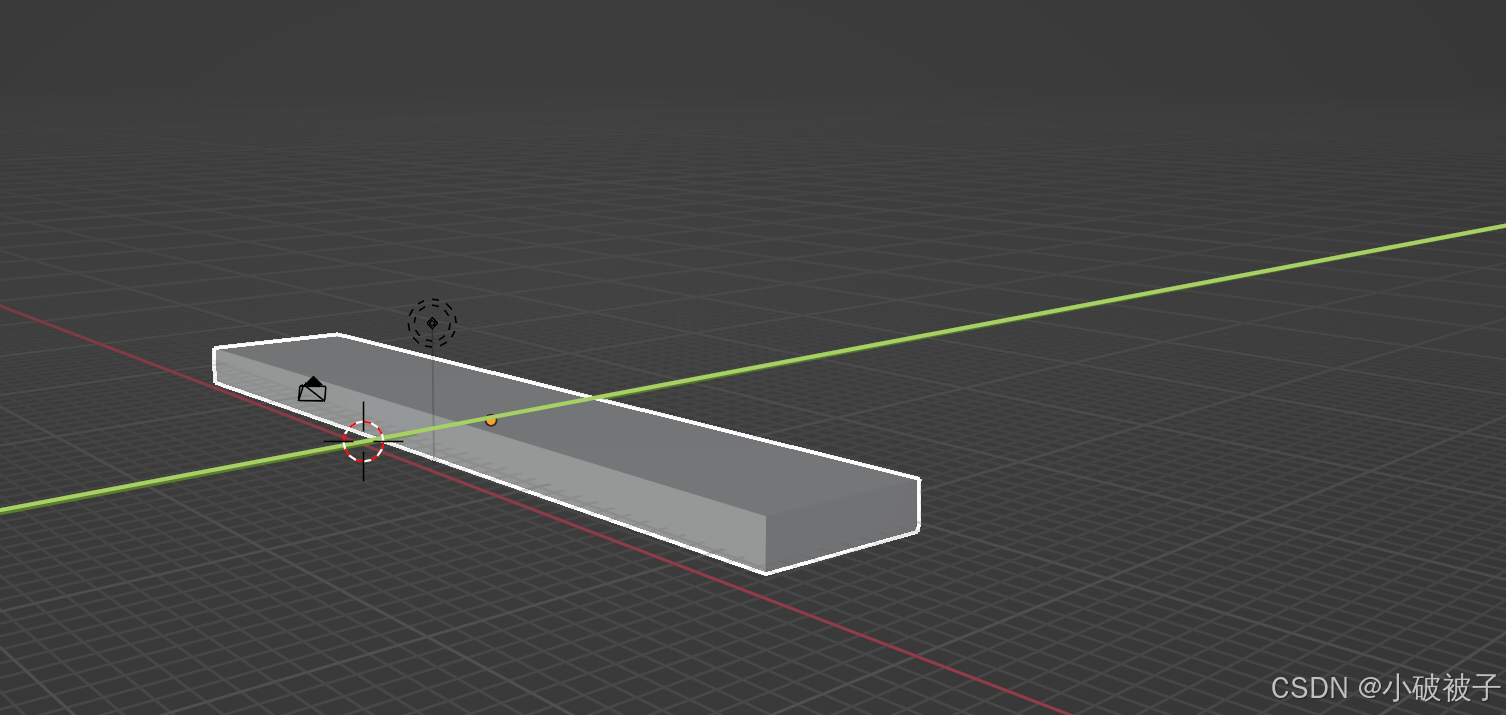Click the orange origin point of the cuboid

491,420
